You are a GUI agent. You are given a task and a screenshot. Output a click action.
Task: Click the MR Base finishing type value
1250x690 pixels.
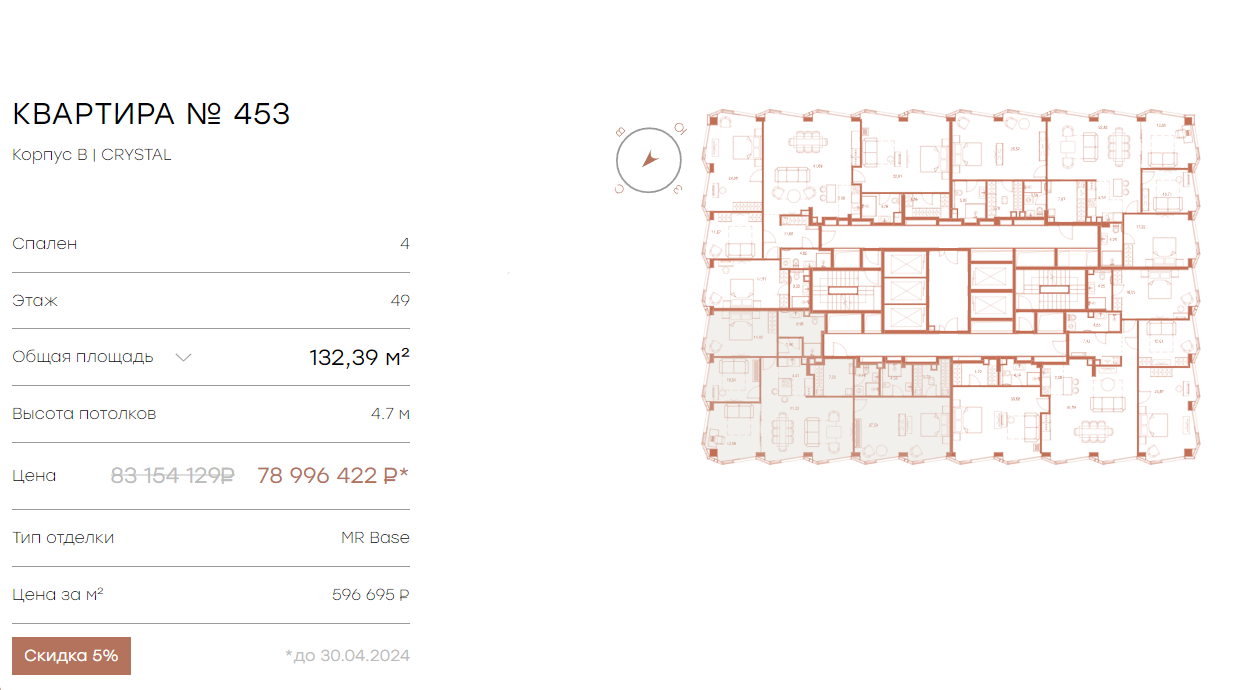(375, 537)
